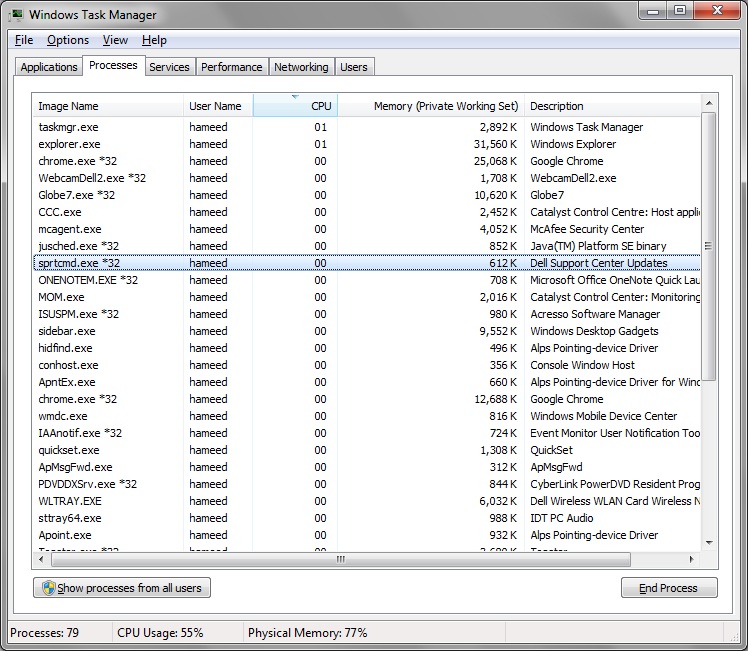This screenshot has width=748, height=651.
Task: Open the Help menu
Action: [x=154, y=40]
